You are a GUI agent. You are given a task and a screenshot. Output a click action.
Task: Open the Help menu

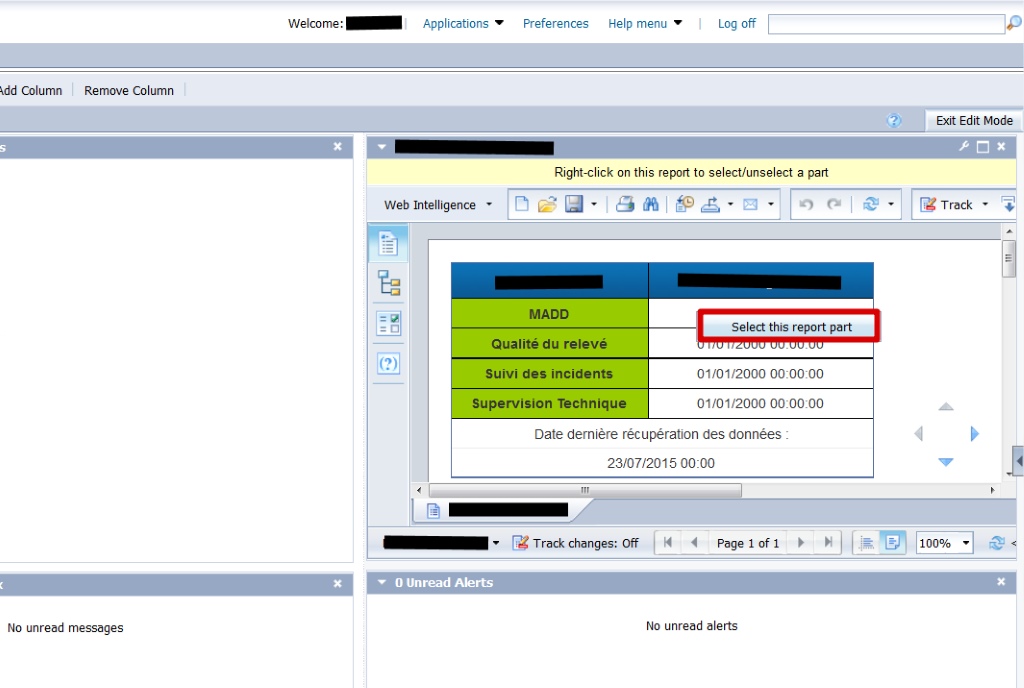pos(645,23)
